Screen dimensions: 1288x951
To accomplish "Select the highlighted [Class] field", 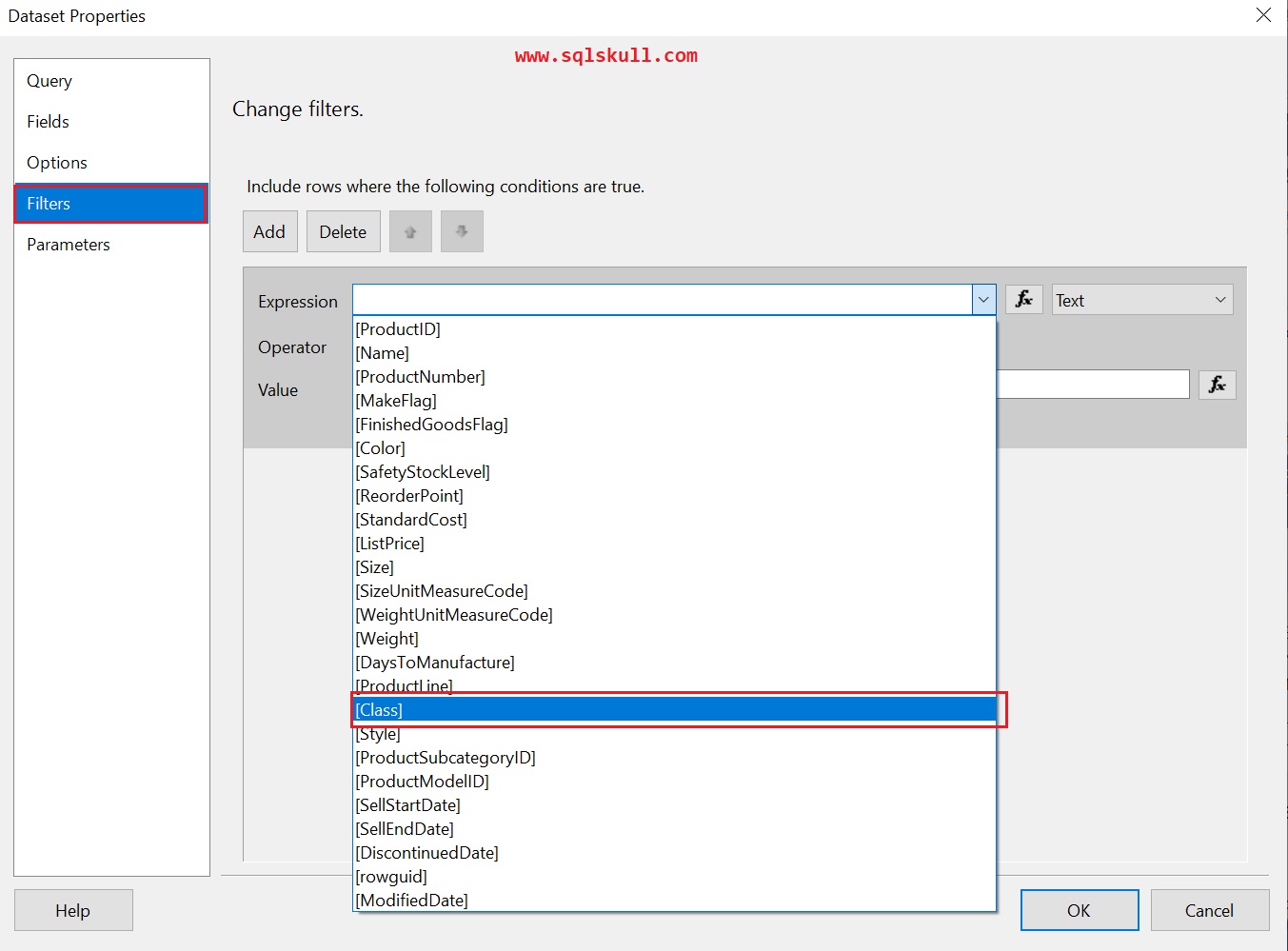I will click(676, 709).
